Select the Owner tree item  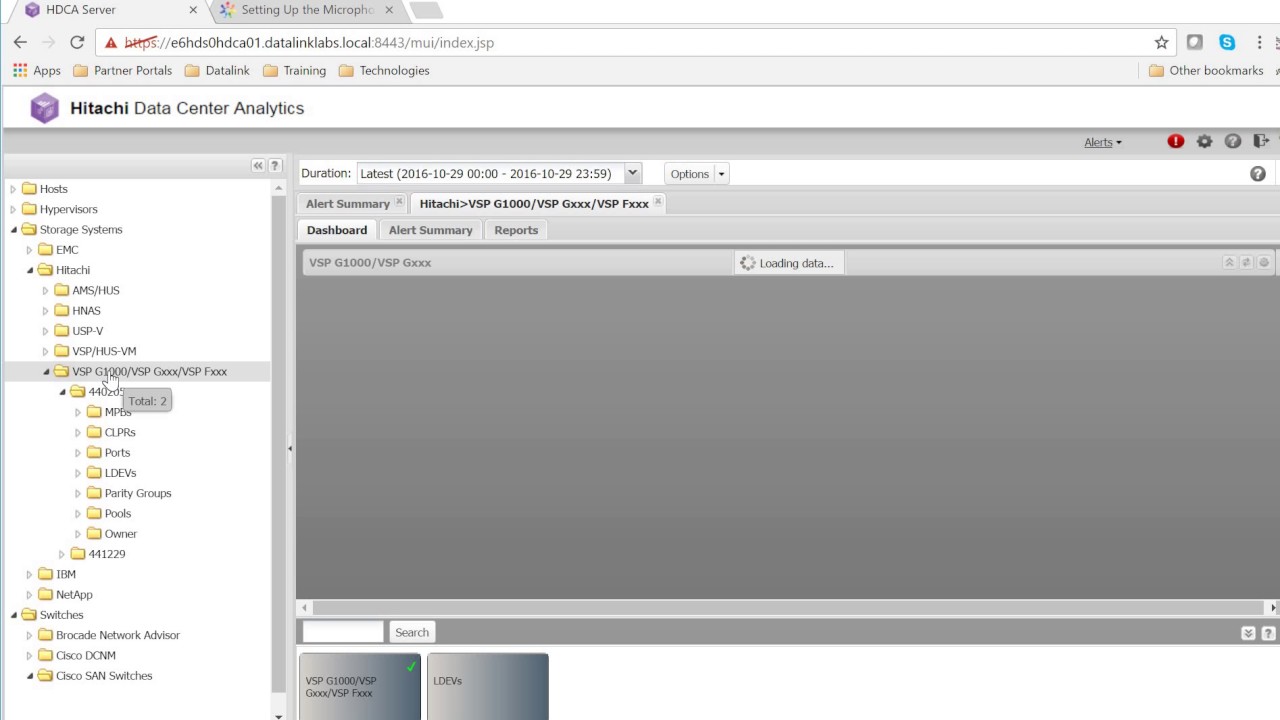[120, 534]
